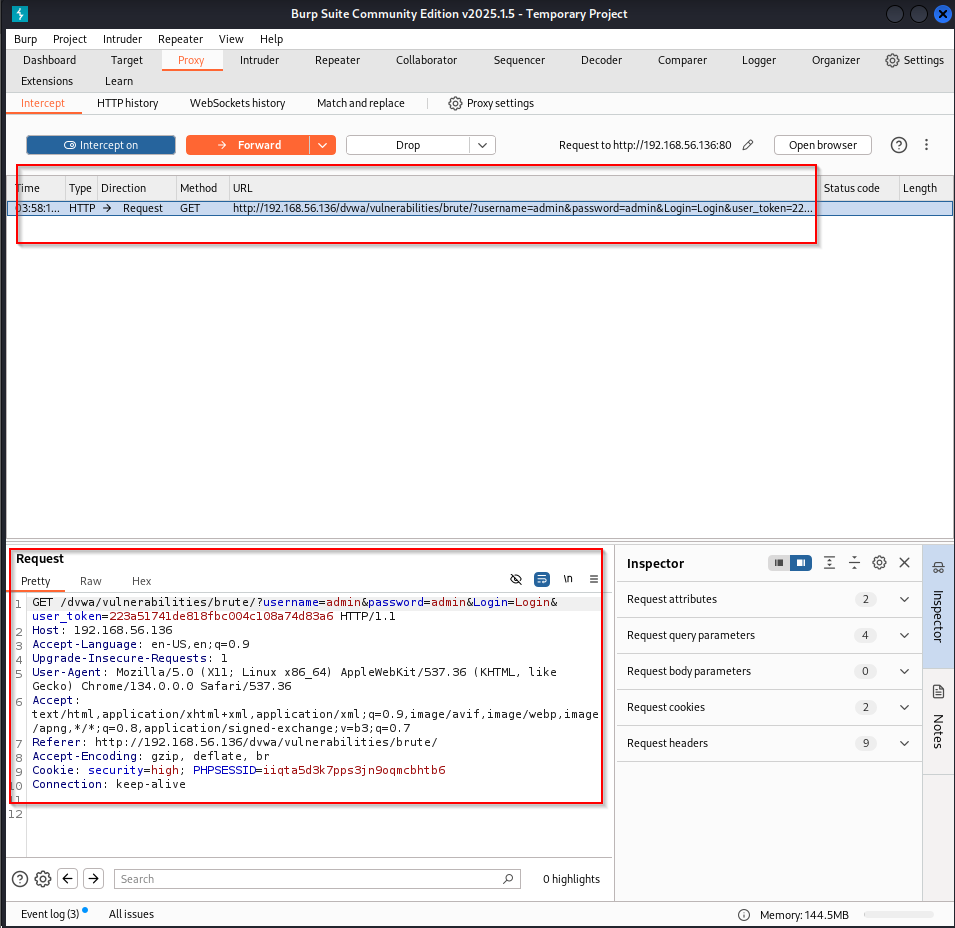955x928 pixels.
Task: Collapse all Inspector sections icon
Action: tap(854, 563)
